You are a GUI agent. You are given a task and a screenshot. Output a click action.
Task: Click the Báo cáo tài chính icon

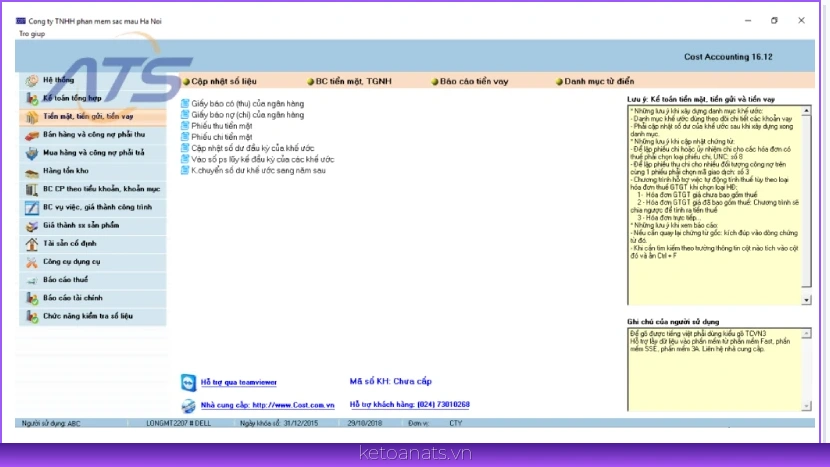32,299
